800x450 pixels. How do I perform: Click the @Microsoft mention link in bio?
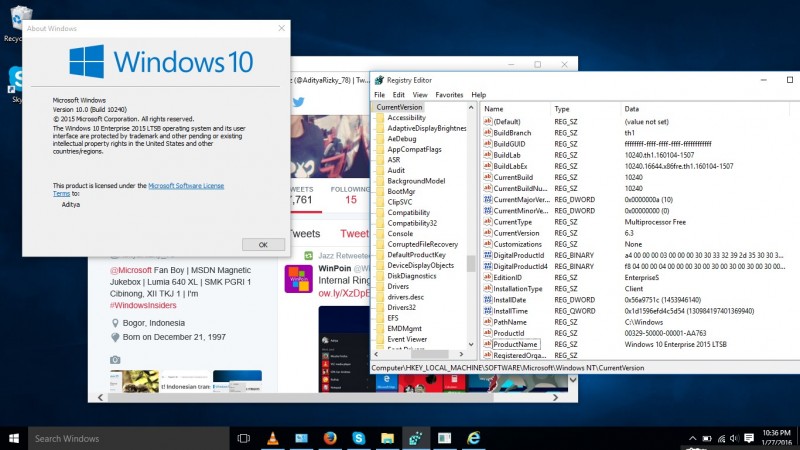click(x=131, y=270)
